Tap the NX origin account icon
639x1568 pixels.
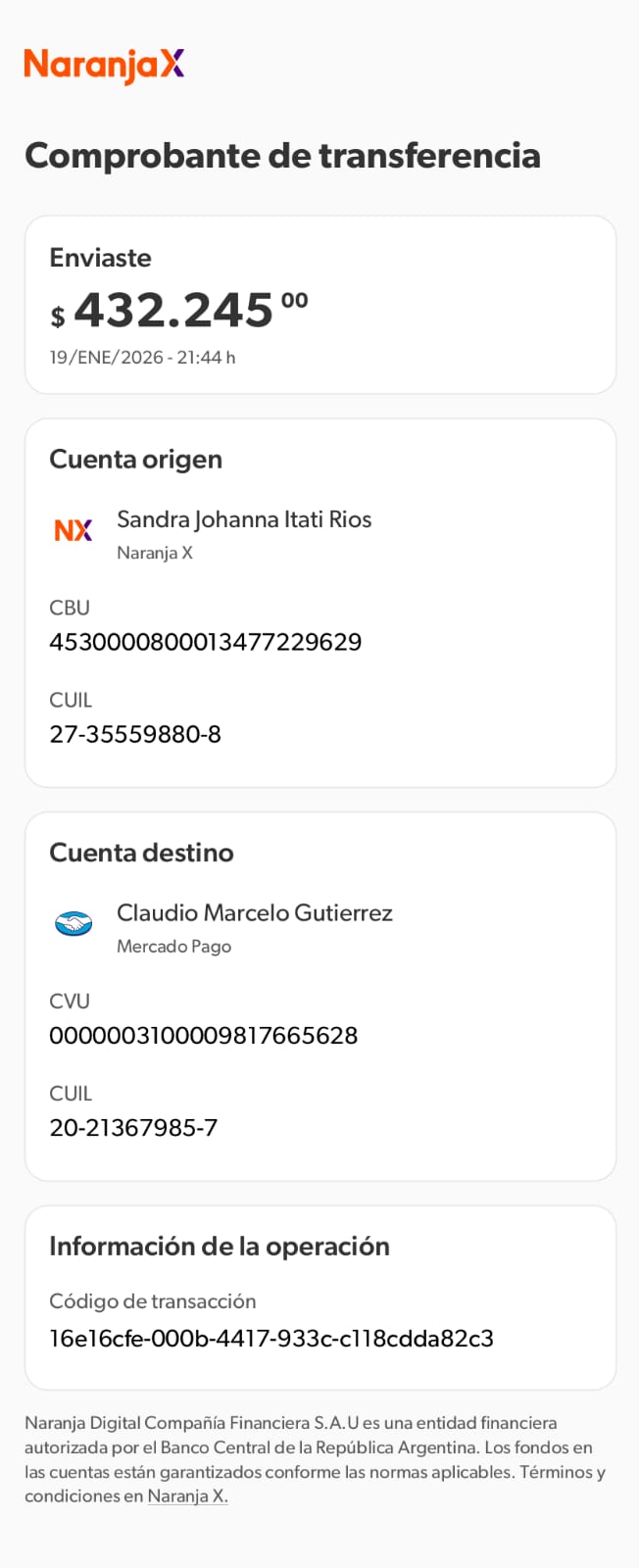pyautogui.click(x=74, y=530)
